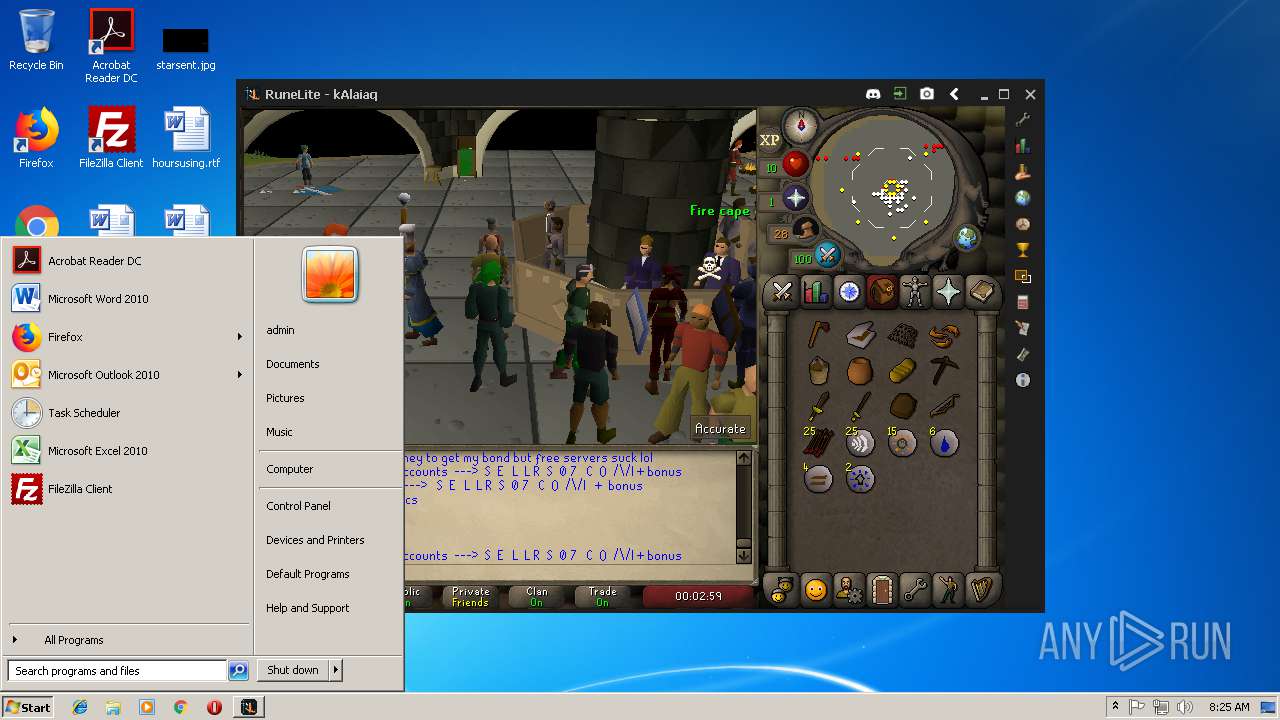Open the Skill Calculator sidebar icon
The width and height of the screenshot is (1280, 720).
(x=1022, y=302)
